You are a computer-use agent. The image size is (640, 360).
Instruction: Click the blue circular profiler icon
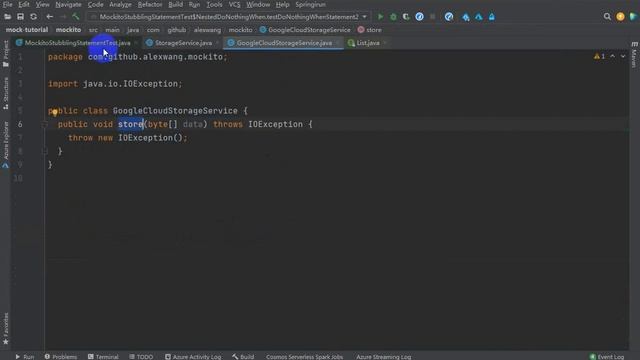(419, 17)
